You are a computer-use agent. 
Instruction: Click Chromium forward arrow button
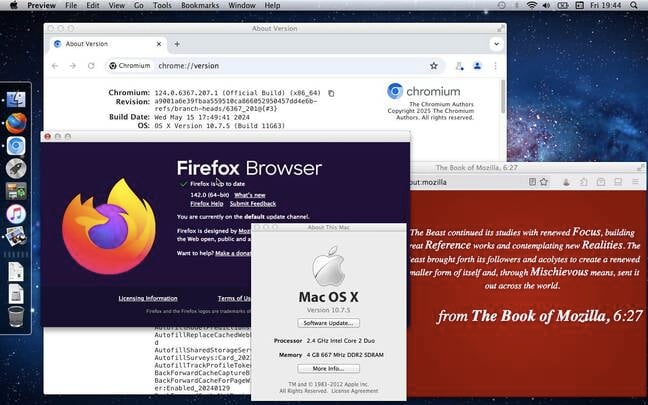tap(73, 66)
